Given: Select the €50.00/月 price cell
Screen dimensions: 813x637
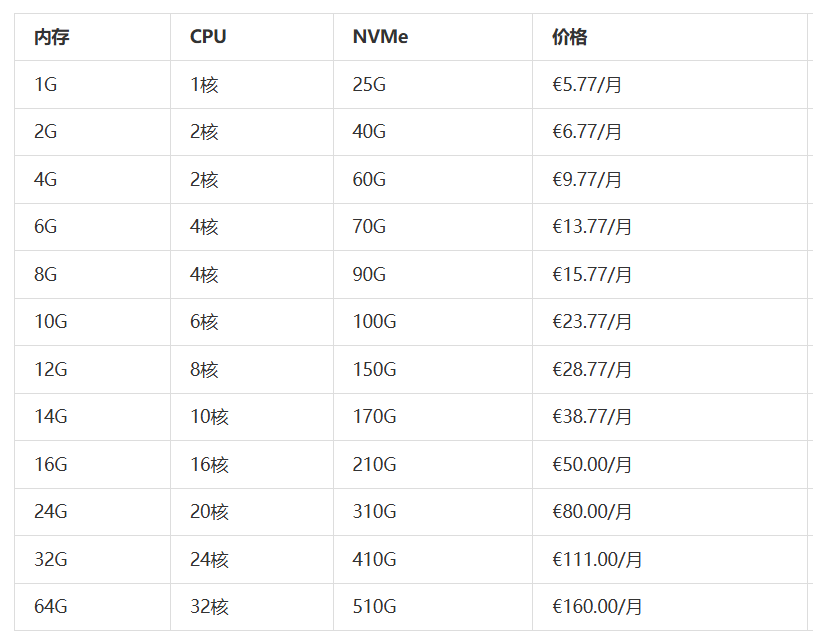Looking at the screenshot, I should click(x=592, y=465).
